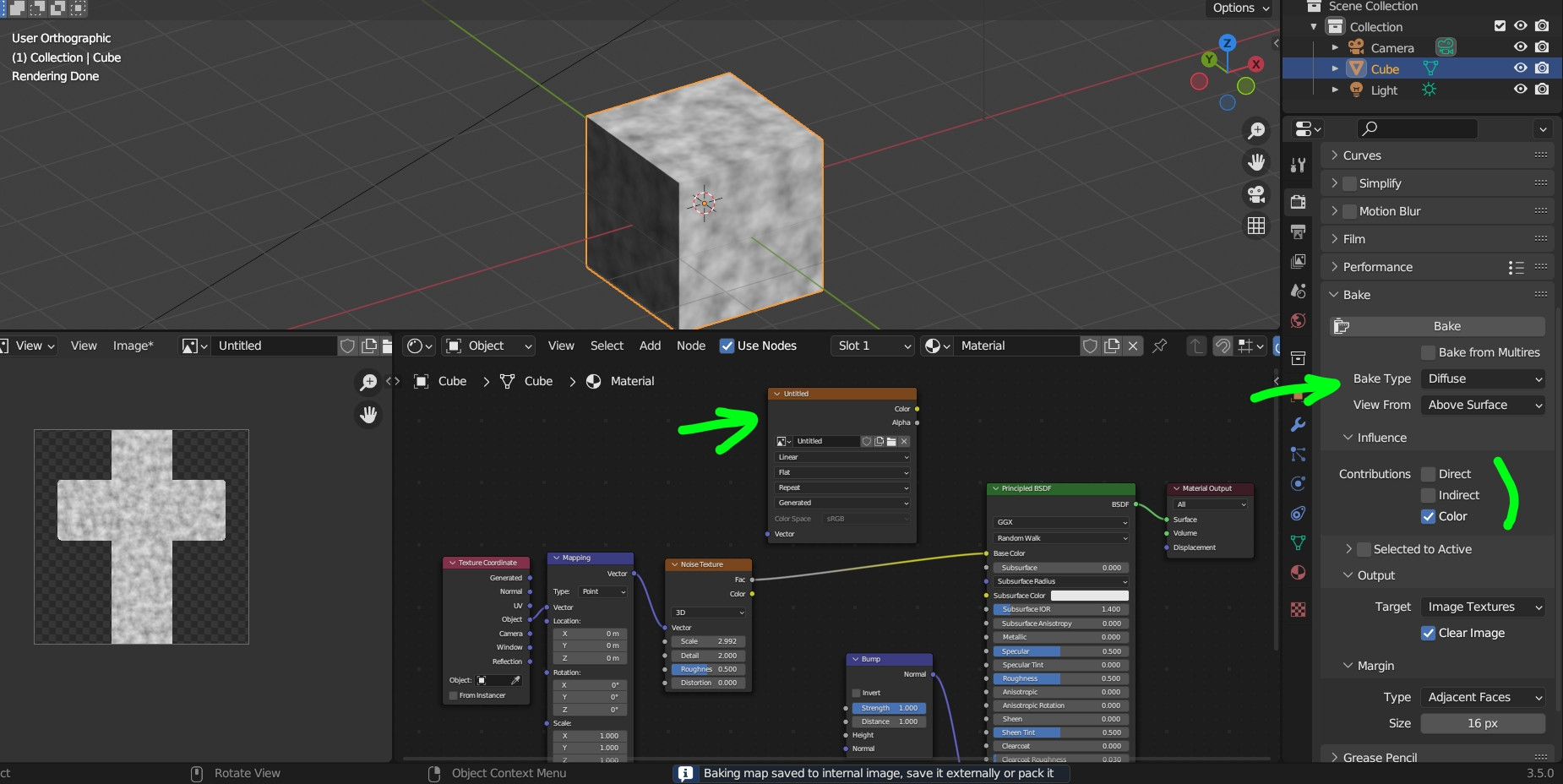Open the Render properties tab
The width and height of the screenshot is (1563, 784).
coord(1299,202)
